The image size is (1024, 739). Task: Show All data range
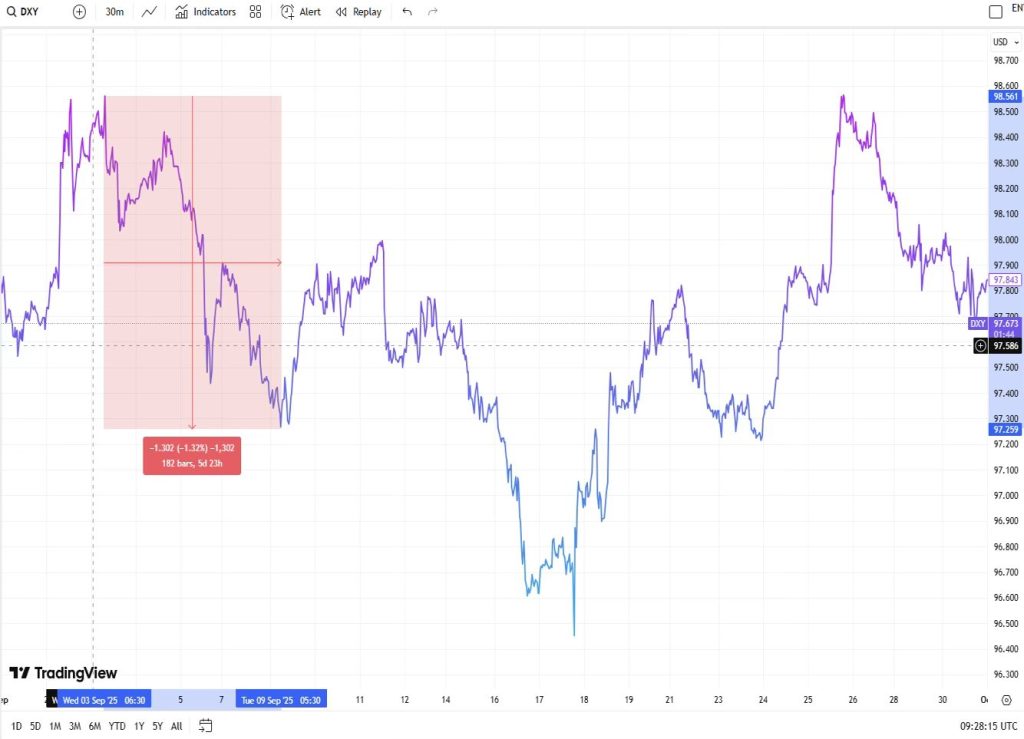[x=177, y=725]
